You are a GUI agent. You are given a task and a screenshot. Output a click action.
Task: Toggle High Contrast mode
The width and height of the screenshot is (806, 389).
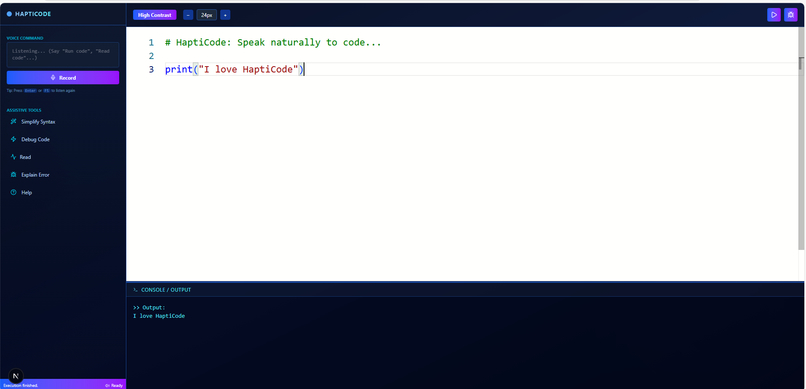(x=154, y=15)
